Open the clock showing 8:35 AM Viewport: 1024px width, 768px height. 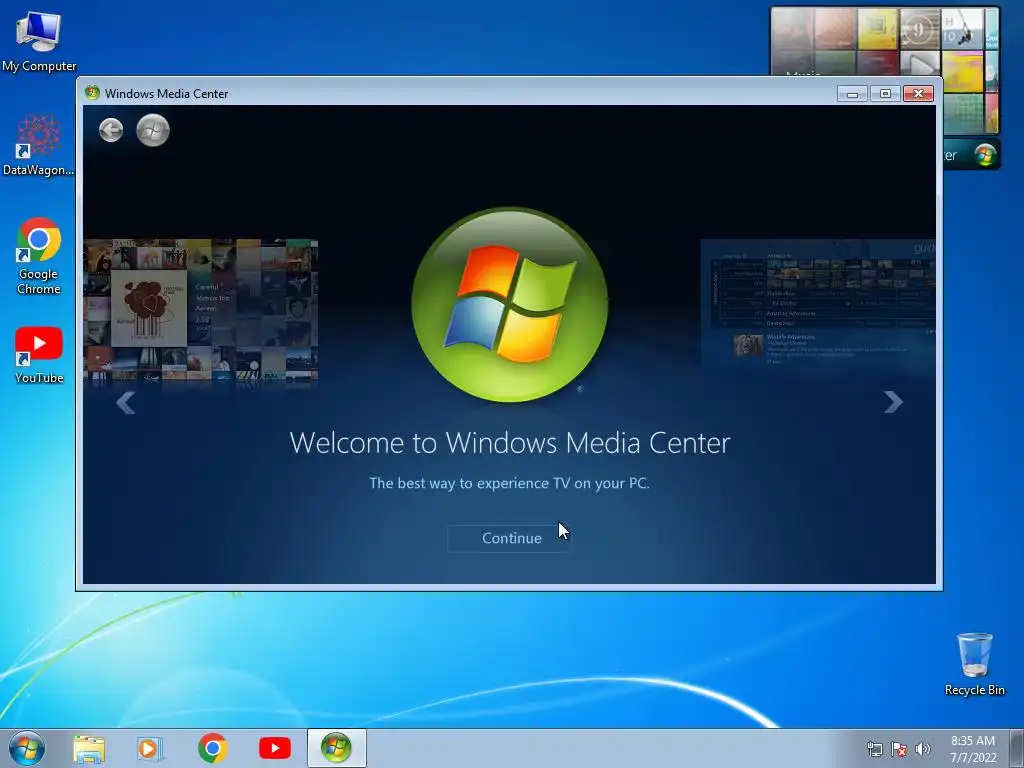tap(973, 748)
